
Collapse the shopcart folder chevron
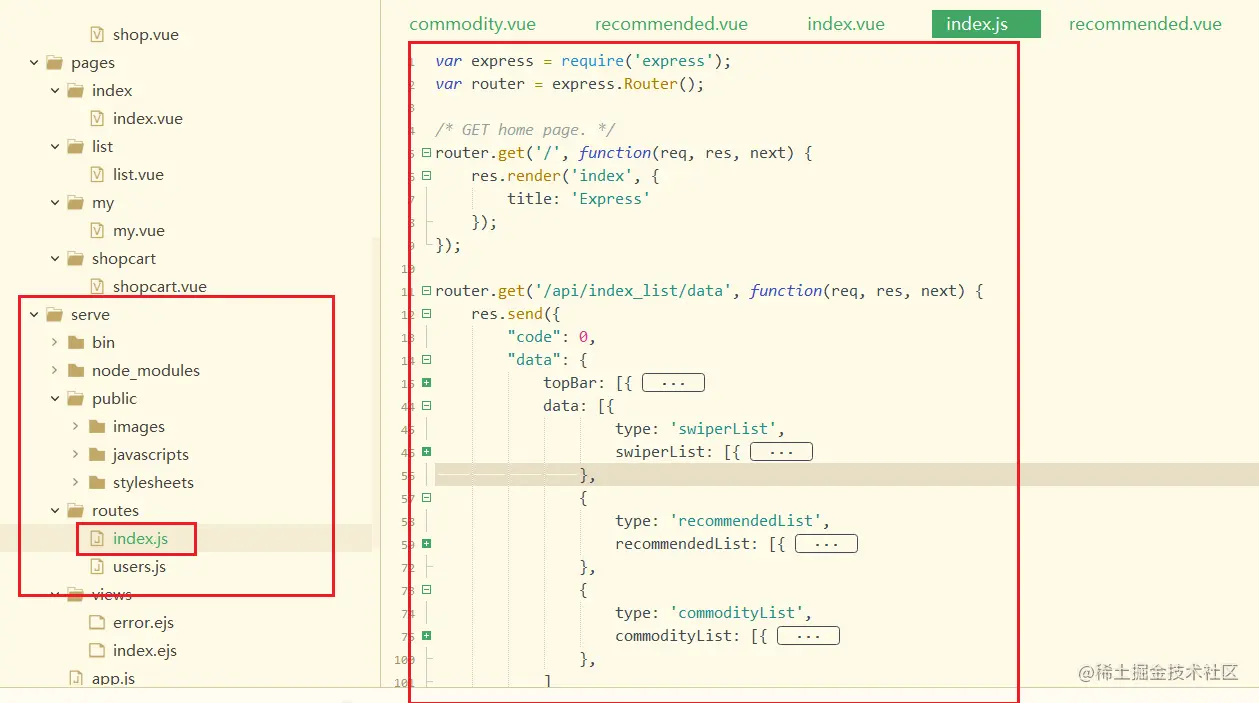click(55, 258)
